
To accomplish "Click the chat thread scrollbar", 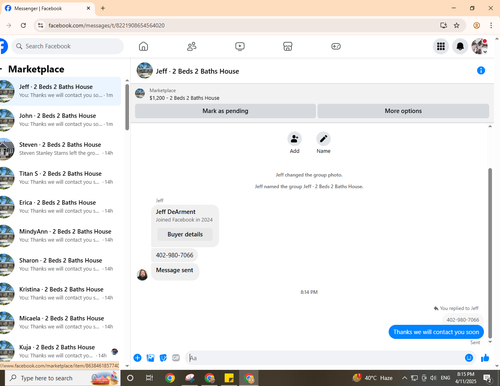I will tap(490, 253).
